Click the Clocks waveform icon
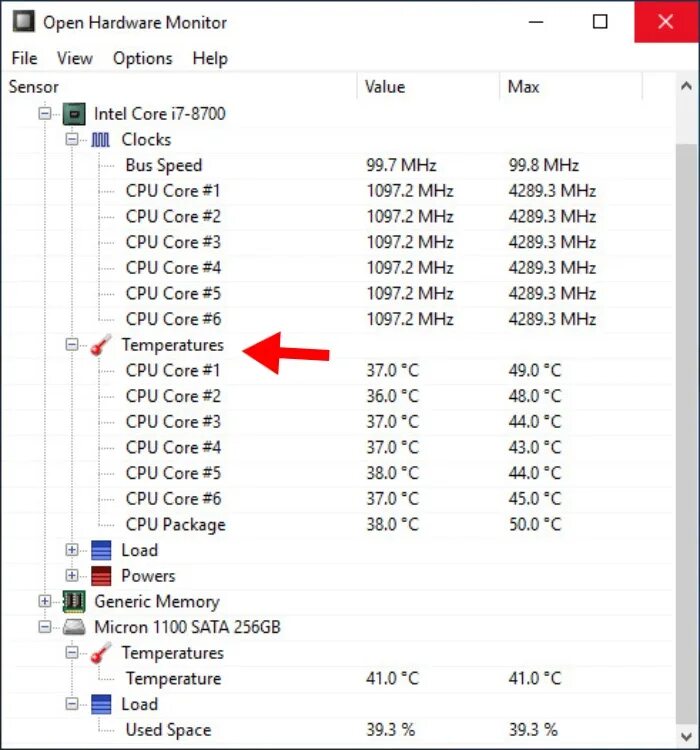Viewport: 700px width, 750px height. (x=100, y=140)
